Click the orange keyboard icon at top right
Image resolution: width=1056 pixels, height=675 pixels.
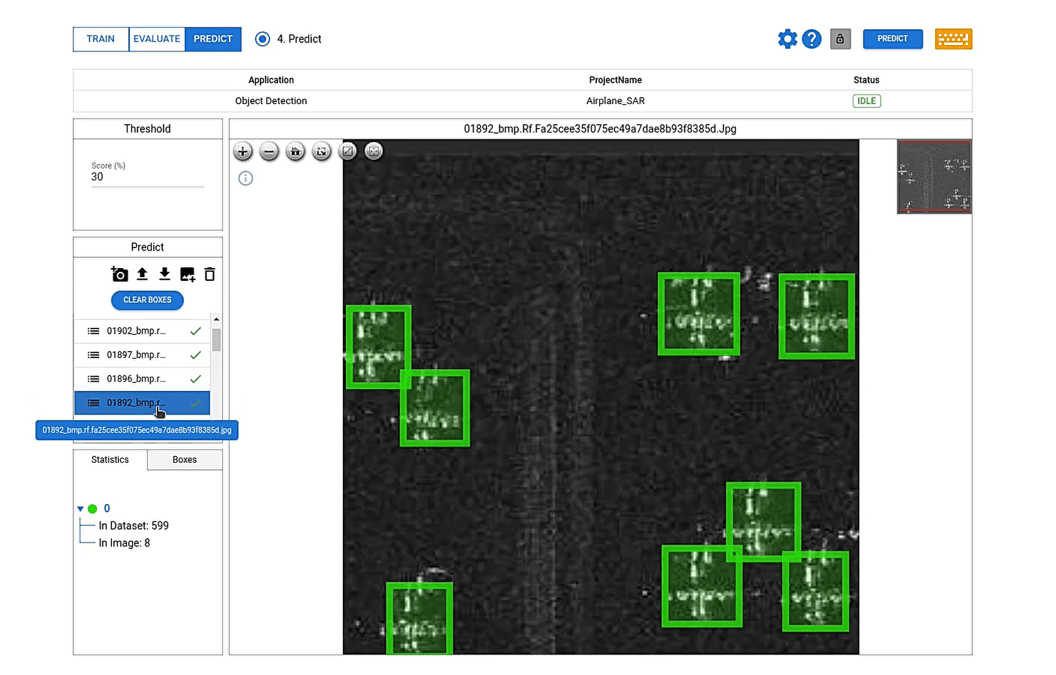[x=953, y=38]
